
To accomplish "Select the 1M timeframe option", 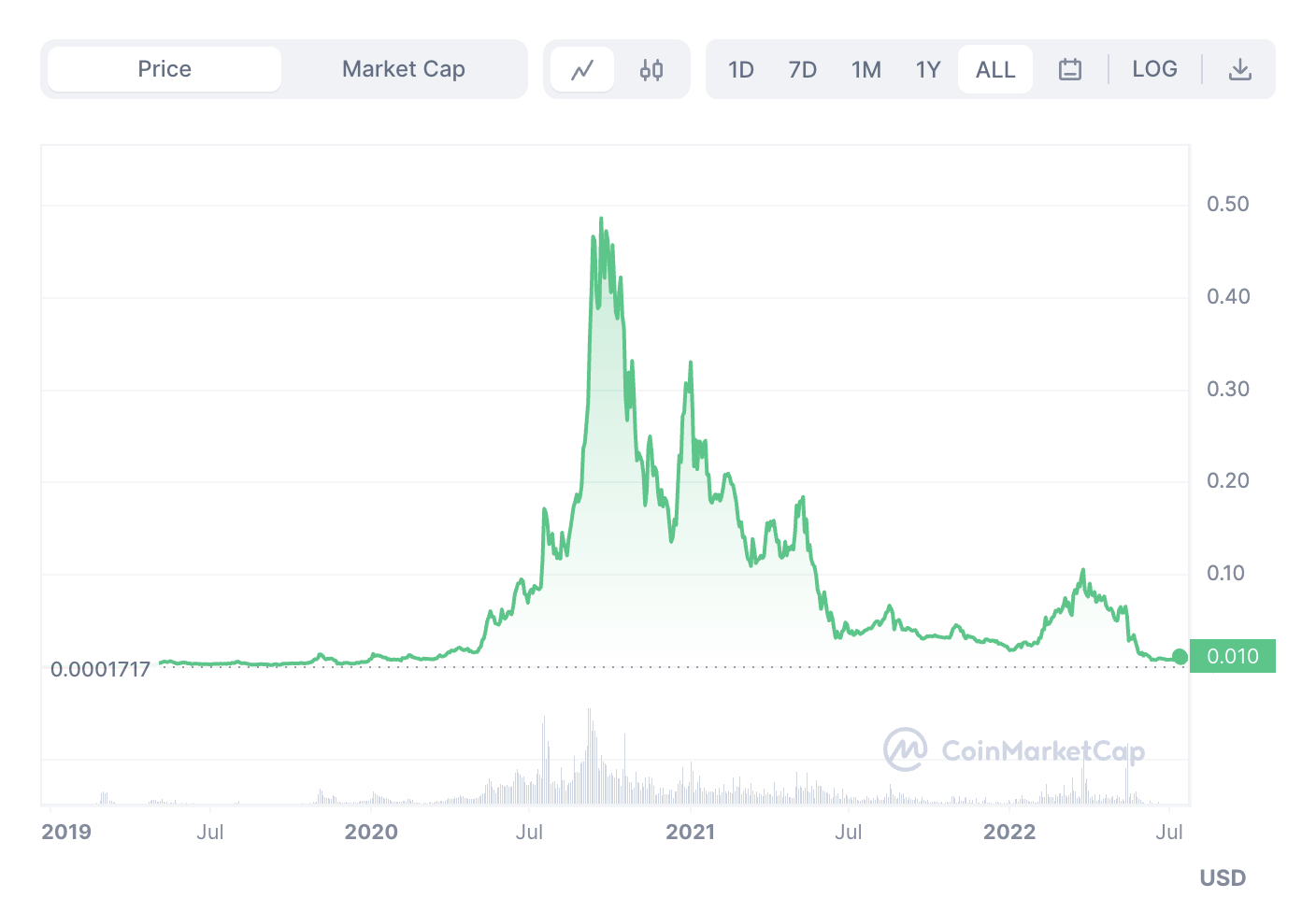I will coord(865,68).
